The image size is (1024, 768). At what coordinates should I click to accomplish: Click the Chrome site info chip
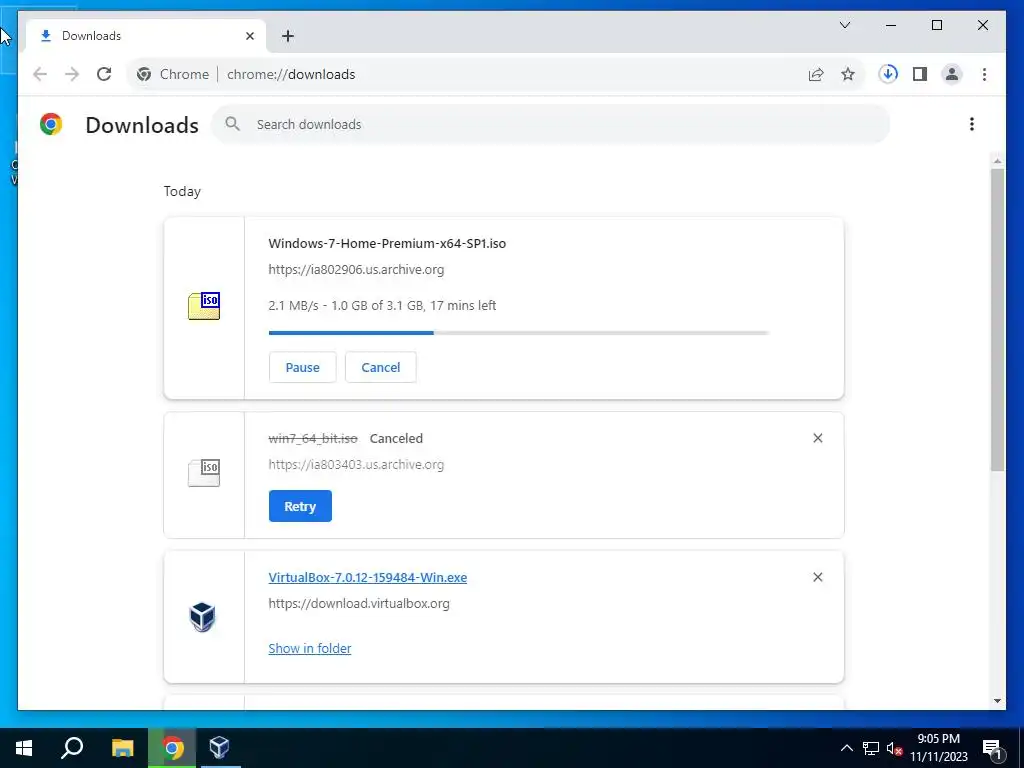coord(173,74)
